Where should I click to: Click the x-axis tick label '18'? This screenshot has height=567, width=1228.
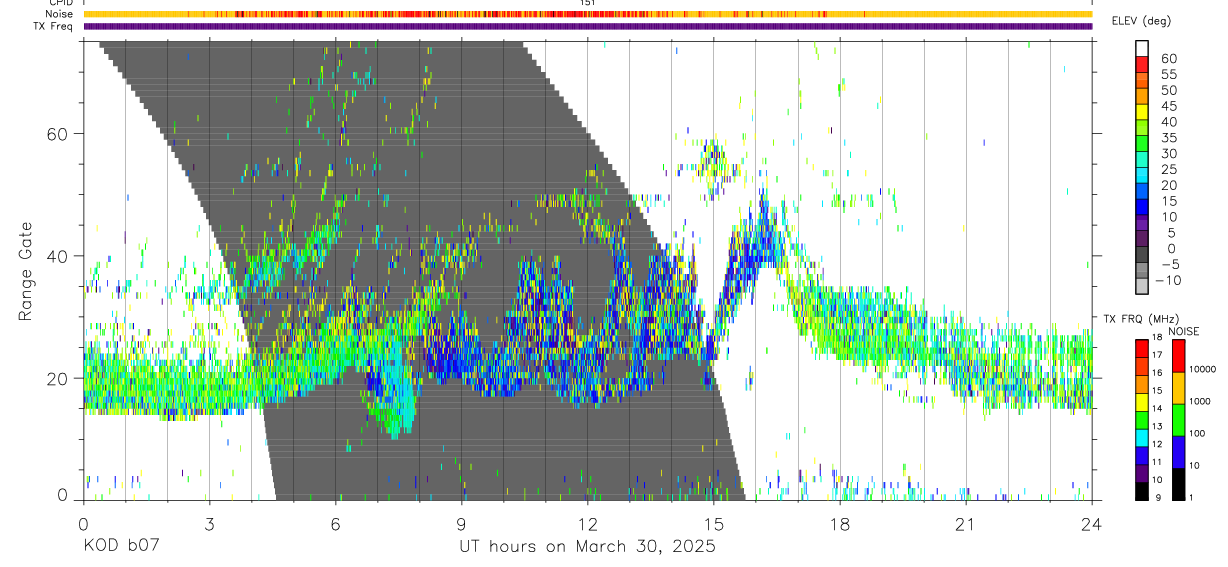[x=840, y=524]
